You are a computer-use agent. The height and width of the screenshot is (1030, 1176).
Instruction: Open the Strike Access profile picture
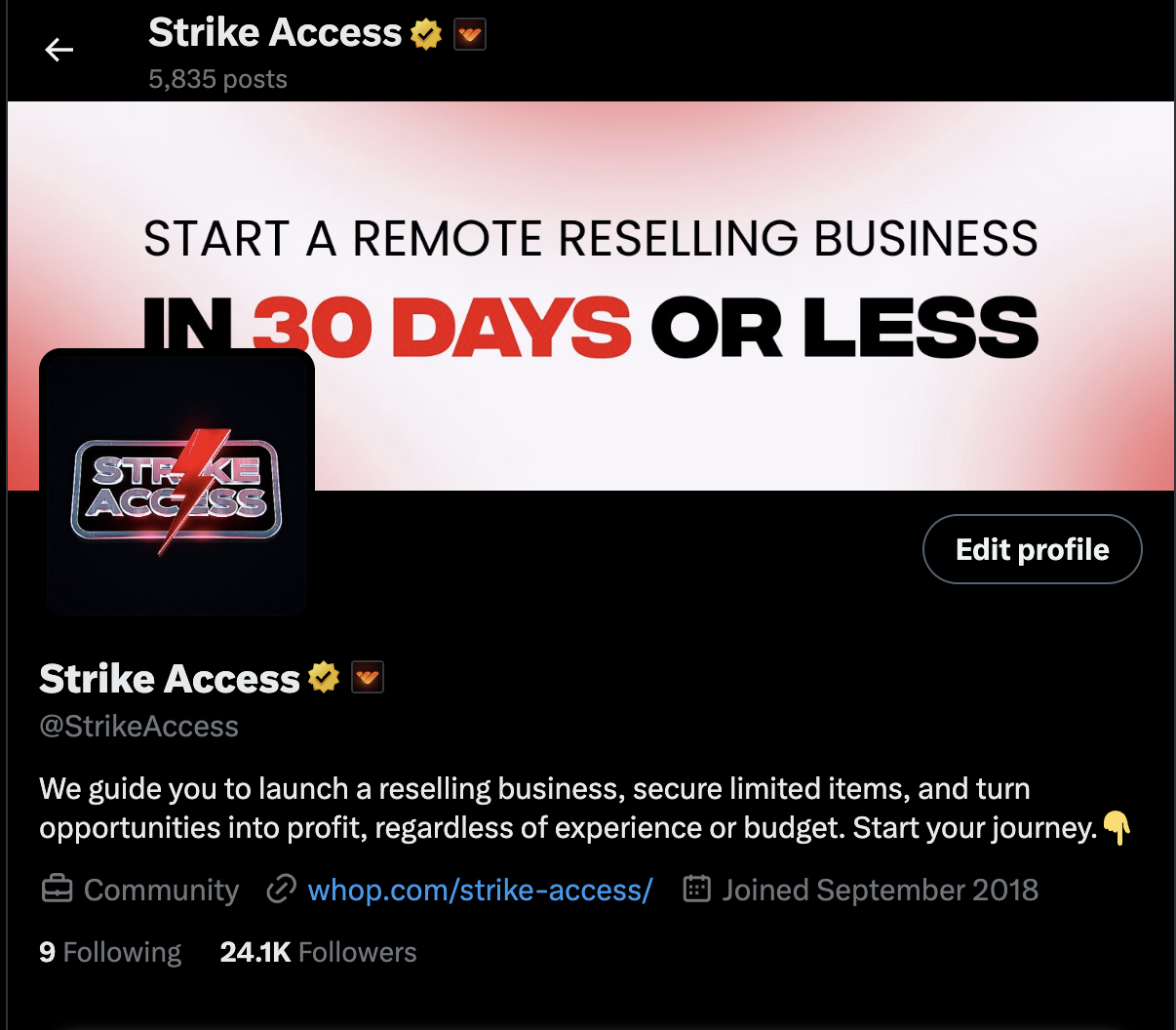click(x=176, y=483)
